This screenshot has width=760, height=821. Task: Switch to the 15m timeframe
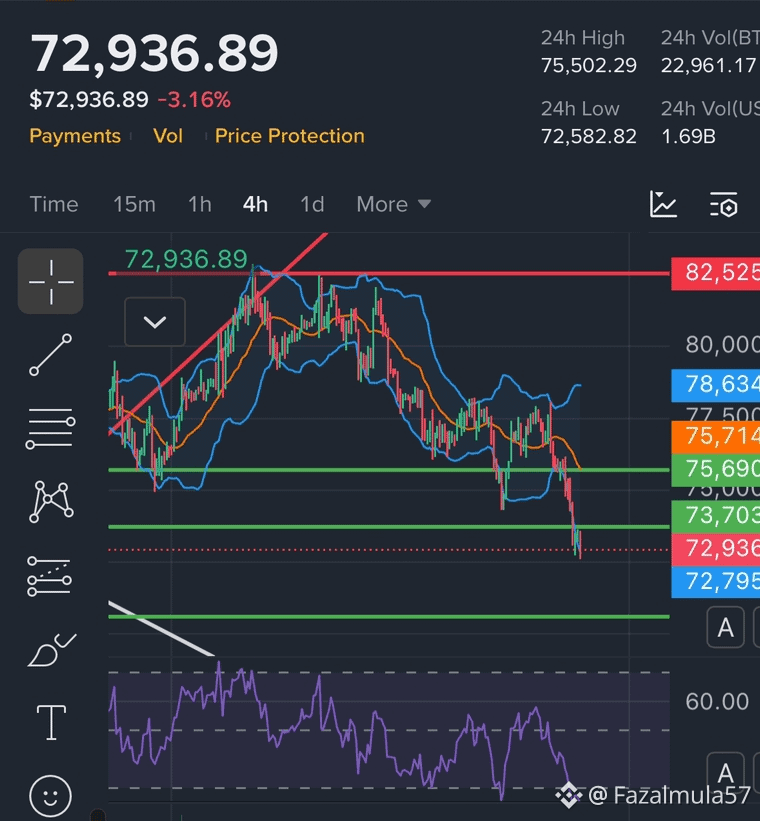135,204
